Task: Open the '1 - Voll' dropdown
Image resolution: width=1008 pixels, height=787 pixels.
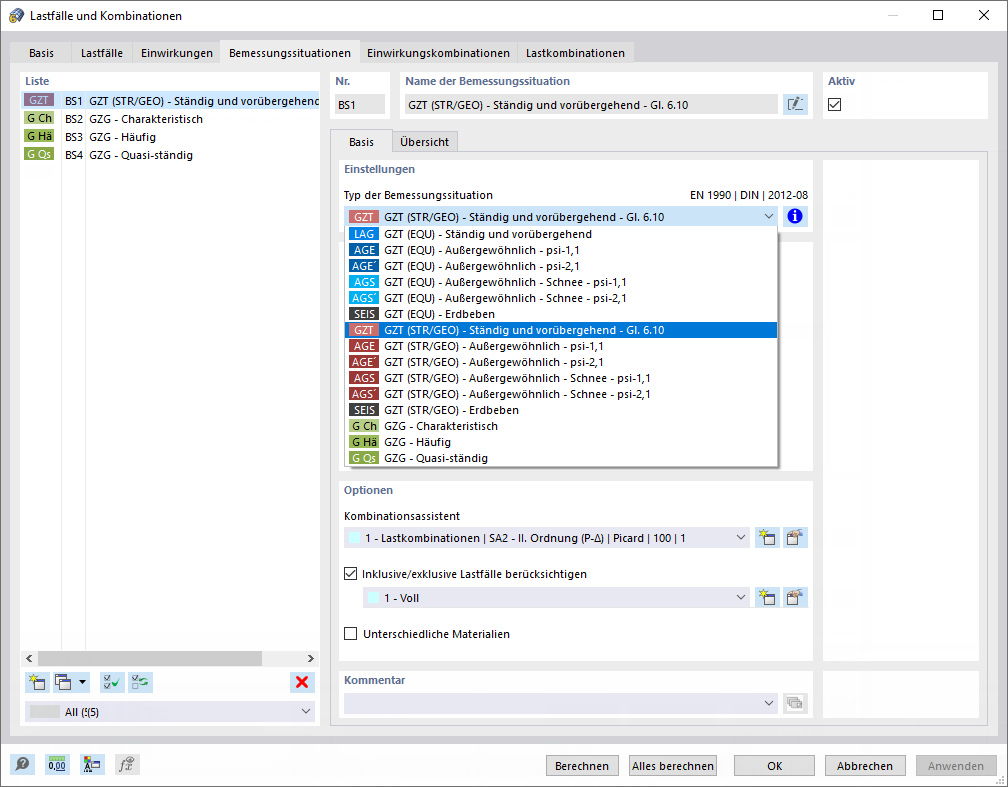Action: point(741,597)
